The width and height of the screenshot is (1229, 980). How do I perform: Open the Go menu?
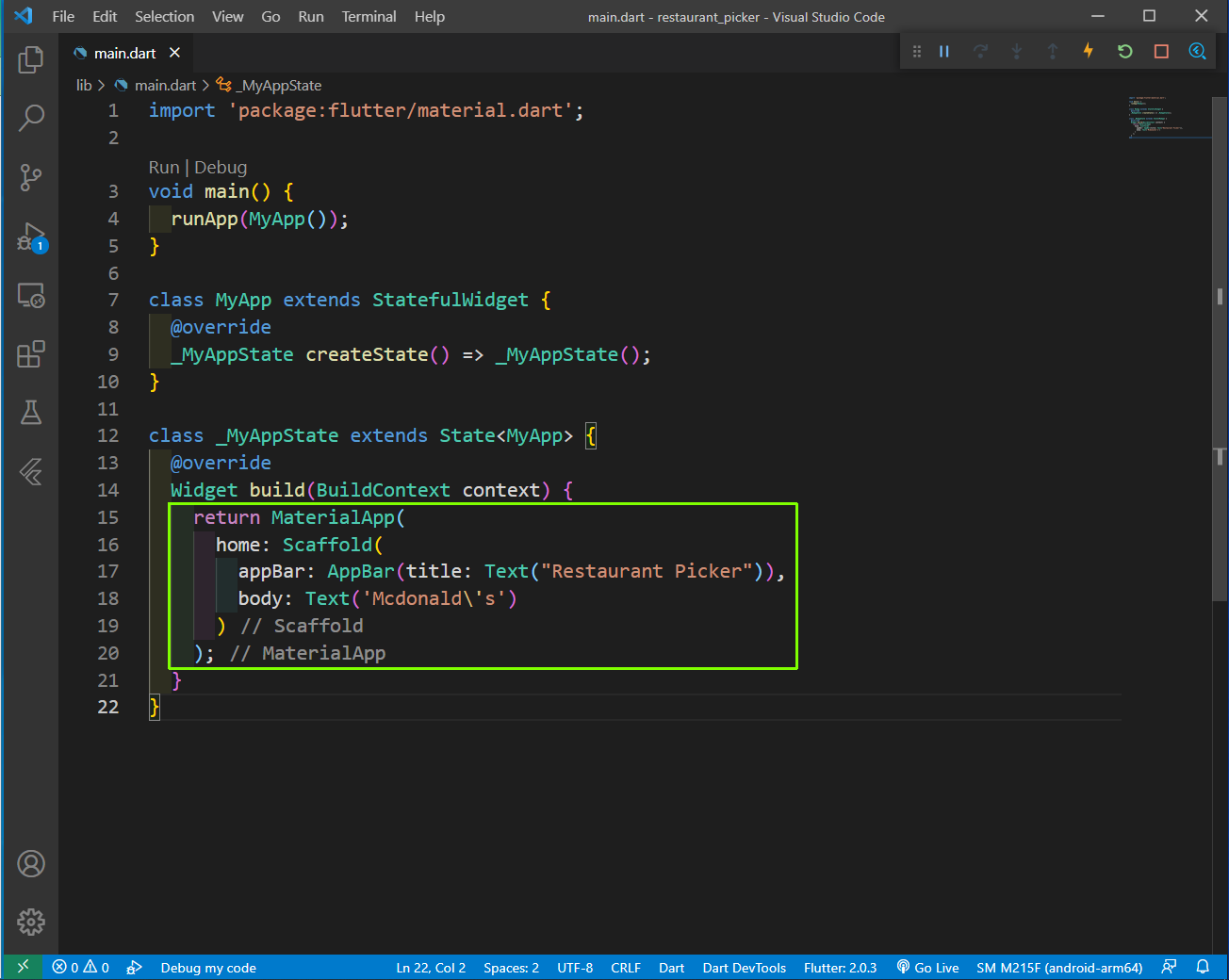pyautogui.click(x=270, y=16)
